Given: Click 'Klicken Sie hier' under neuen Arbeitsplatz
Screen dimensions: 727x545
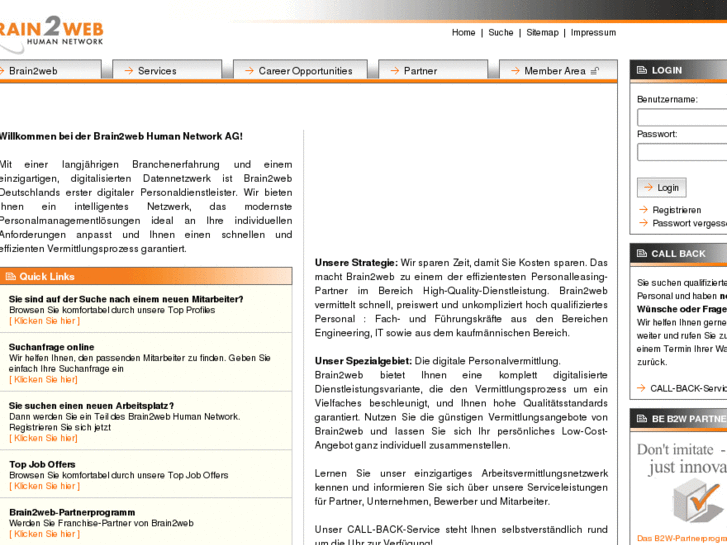Looking at the screenshot, I should coord(43,438).
